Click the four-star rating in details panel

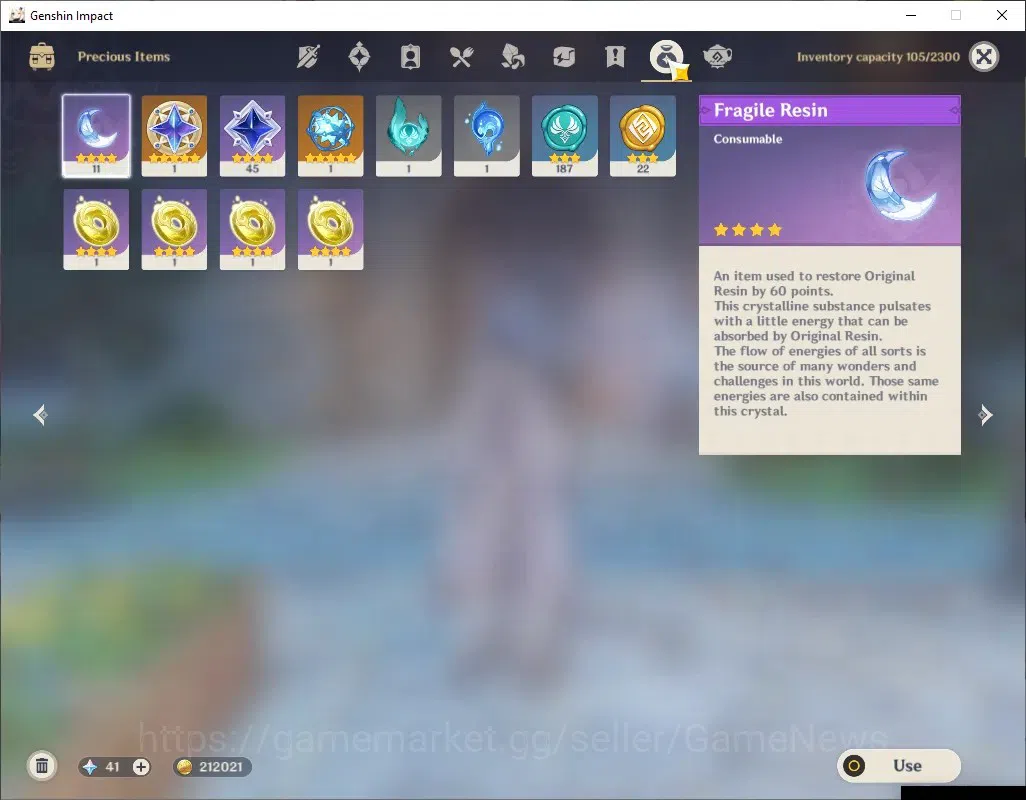point(748,230)
